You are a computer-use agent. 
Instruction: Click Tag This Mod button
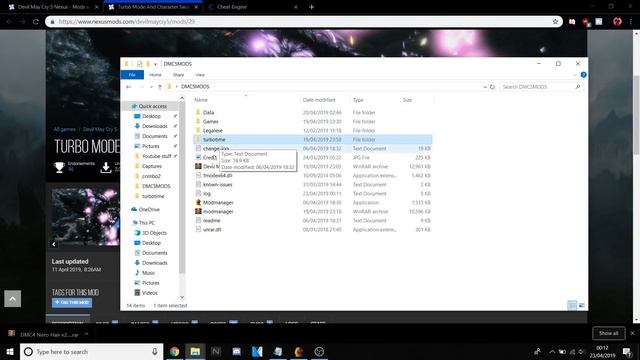click(72, 302)
